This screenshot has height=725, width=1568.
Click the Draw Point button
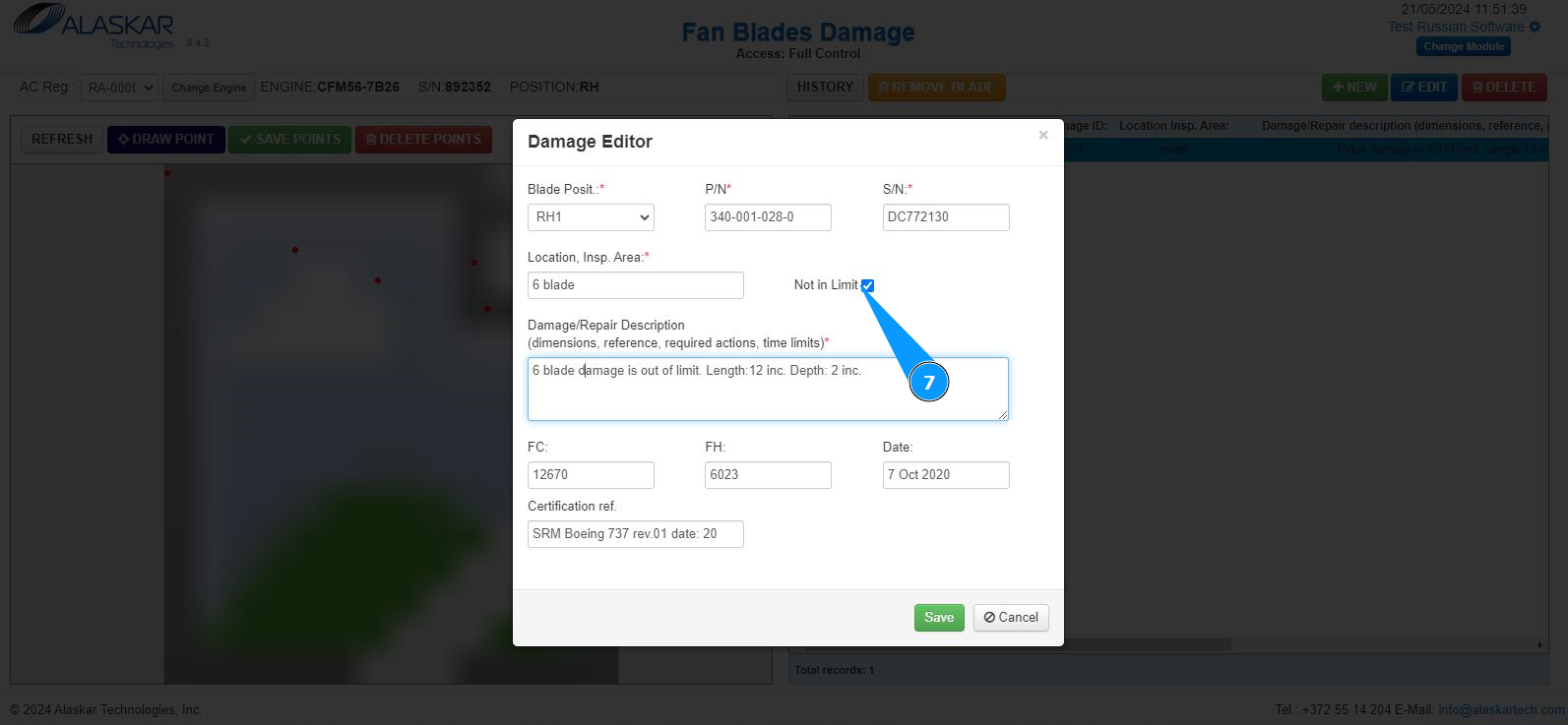(166, 140)
